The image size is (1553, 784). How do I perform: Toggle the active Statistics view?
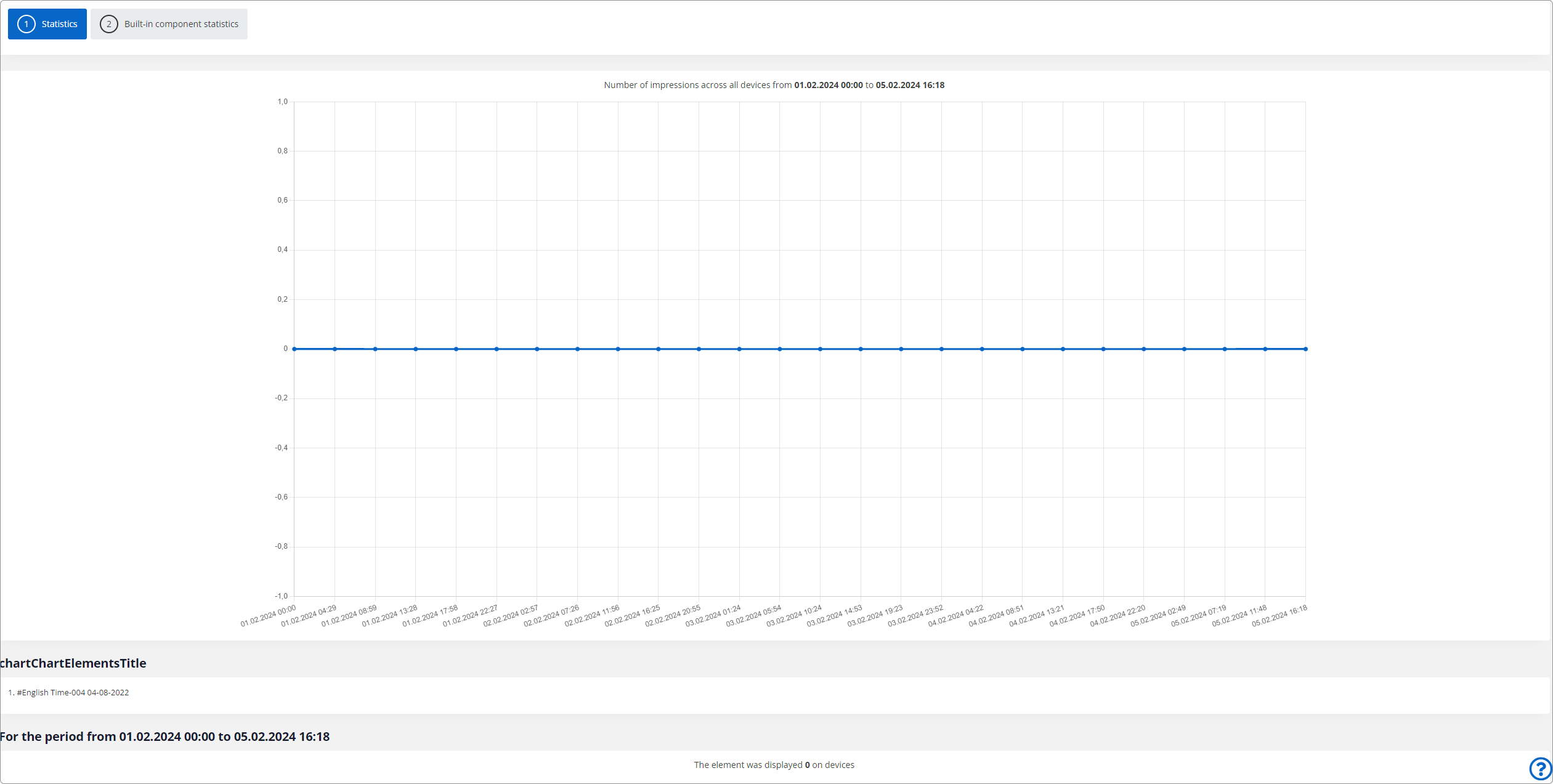[47, 23]
